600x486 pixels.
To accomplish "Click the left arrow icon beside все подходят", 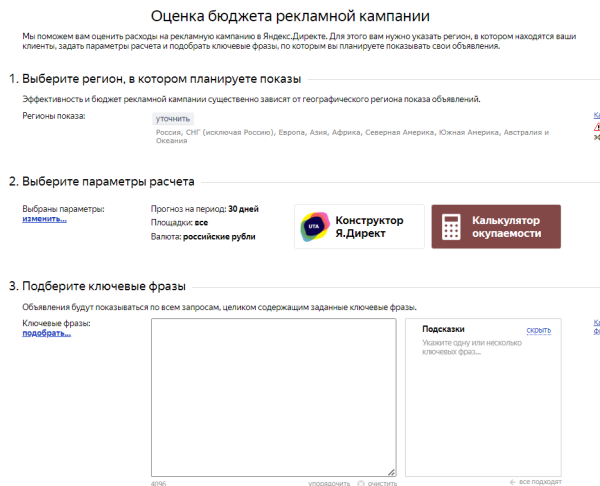I will pyautogui.click(x=512, y=482).
